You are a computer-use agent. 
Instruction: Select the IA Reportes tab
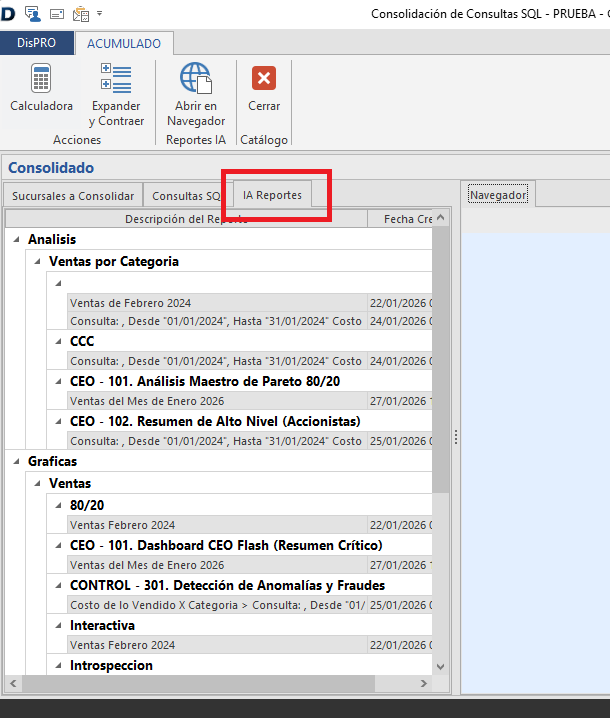[272, 195]
